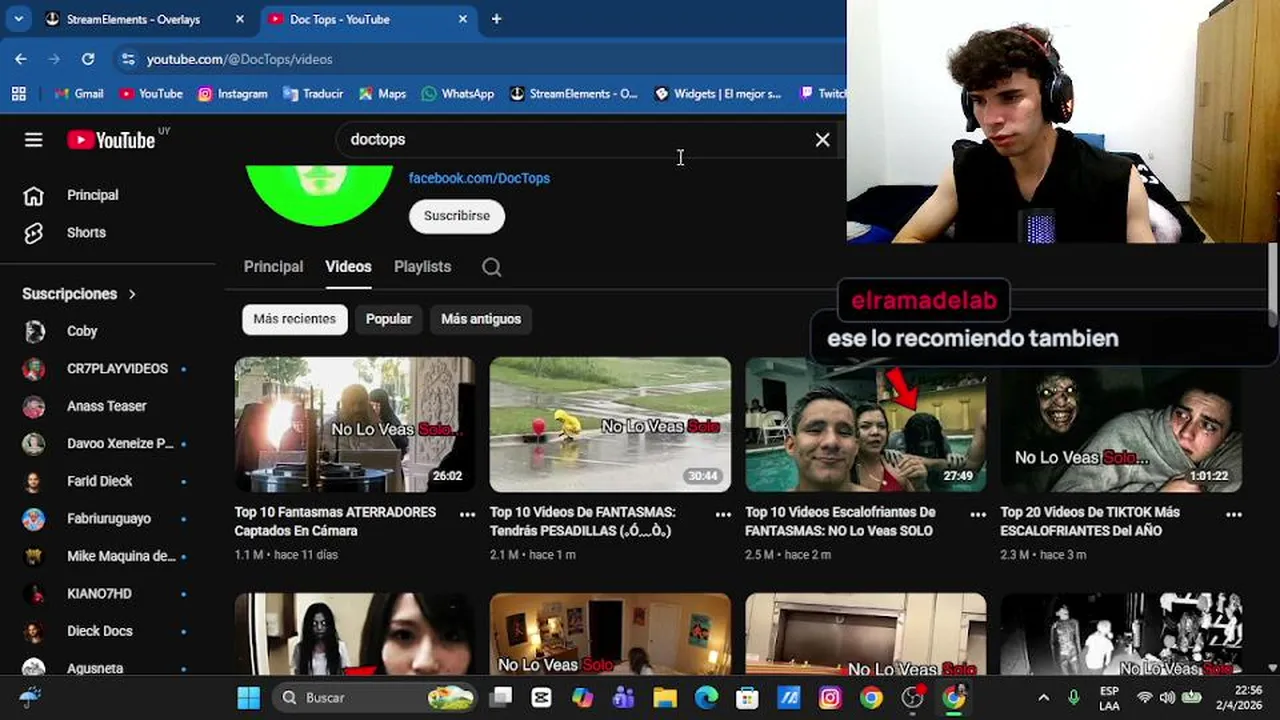This screenshot has height=720, width=1280.
Task: Open options for Top 20 TikTok video
Action: pos(1234,514)
